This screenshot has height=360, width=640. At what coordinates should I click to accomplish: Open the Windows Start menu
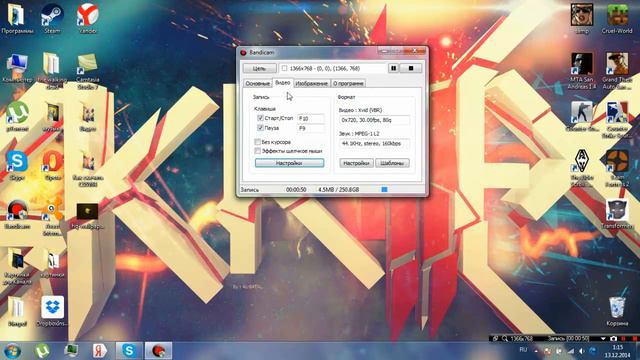(13, 351)
